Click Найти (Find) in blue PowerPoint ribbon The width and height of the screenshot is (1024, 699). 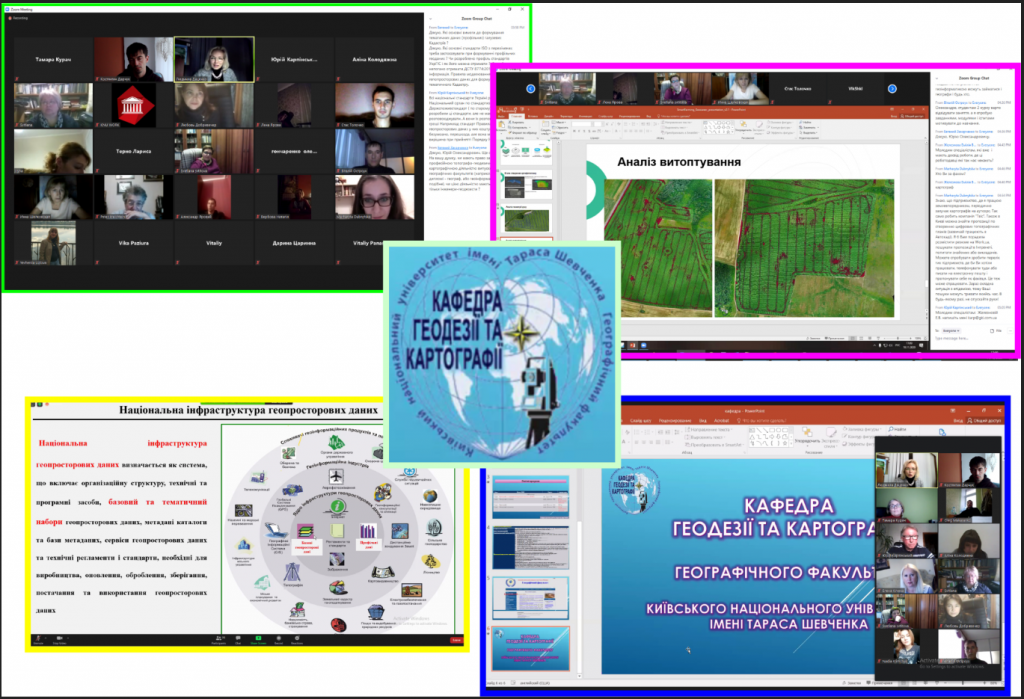(x=897, y=429)
